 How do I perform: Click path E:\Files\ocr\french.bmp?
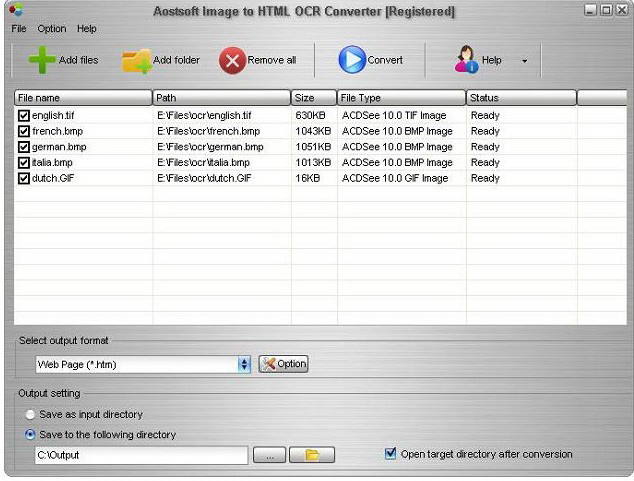click(209, 131)
